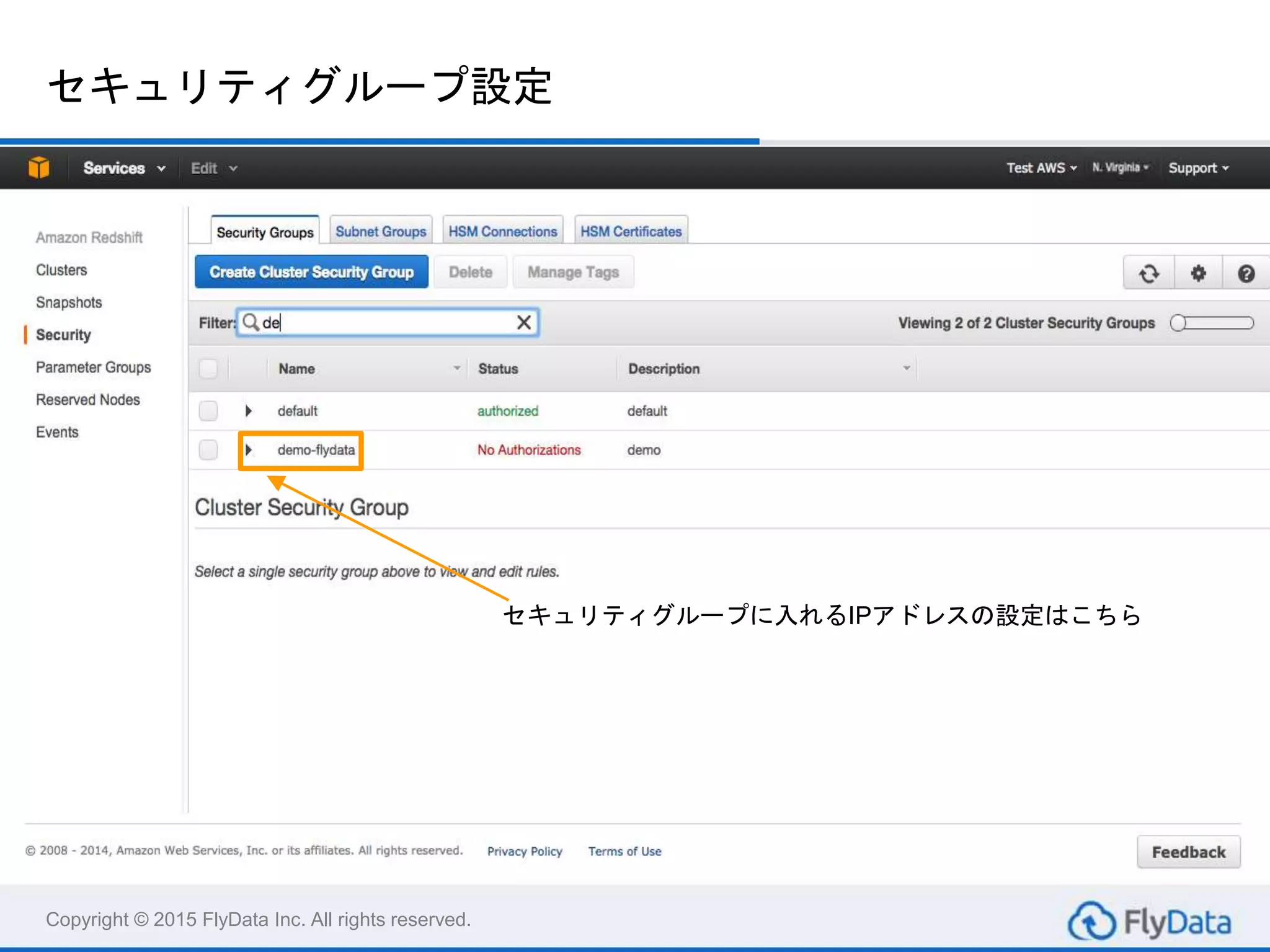1270x952 pixels.
Task: Click into the Filter text field
Action: 387,322
